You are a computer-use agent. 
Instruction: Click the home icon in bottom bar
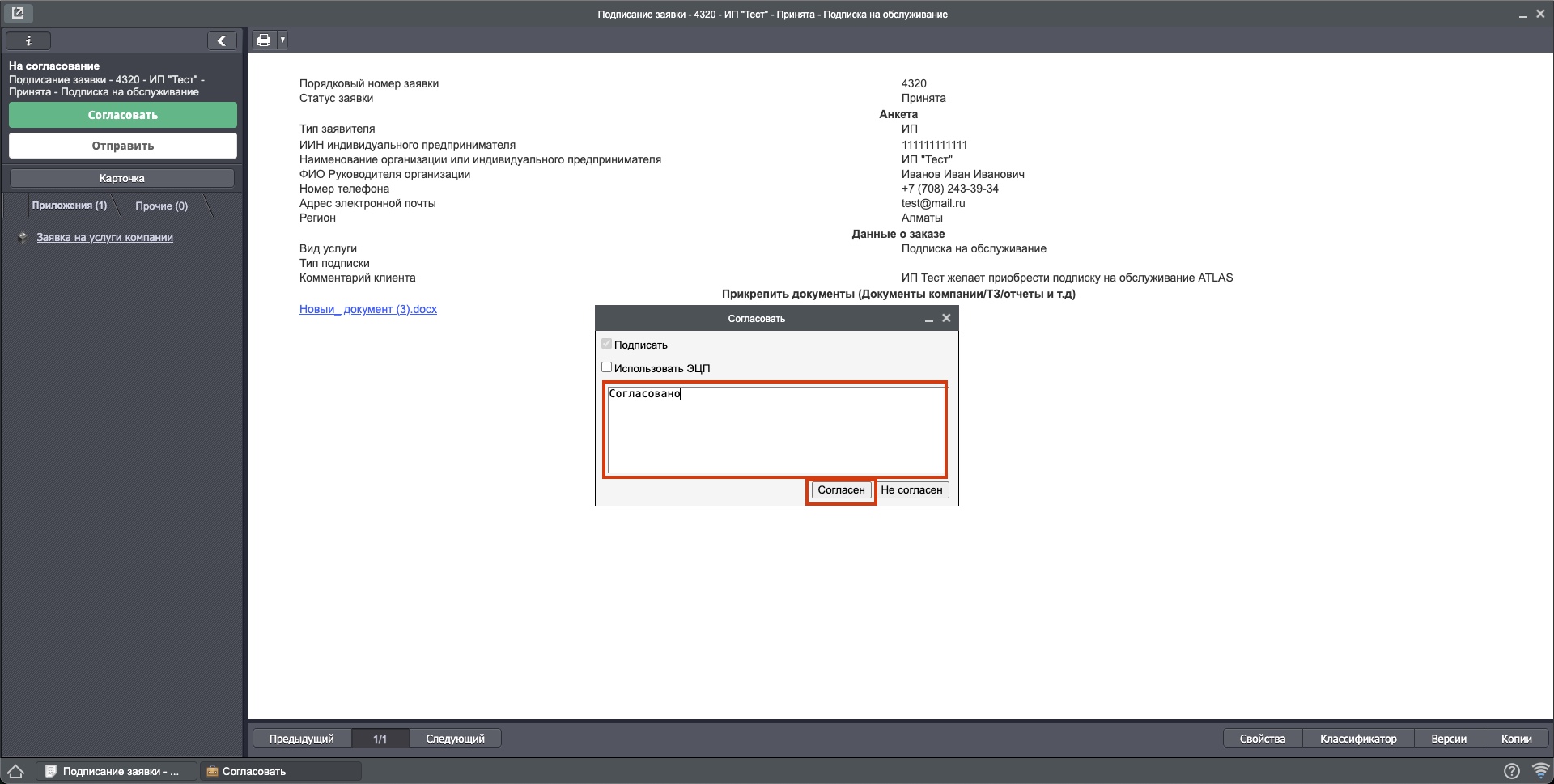click(x=16, y=771)
